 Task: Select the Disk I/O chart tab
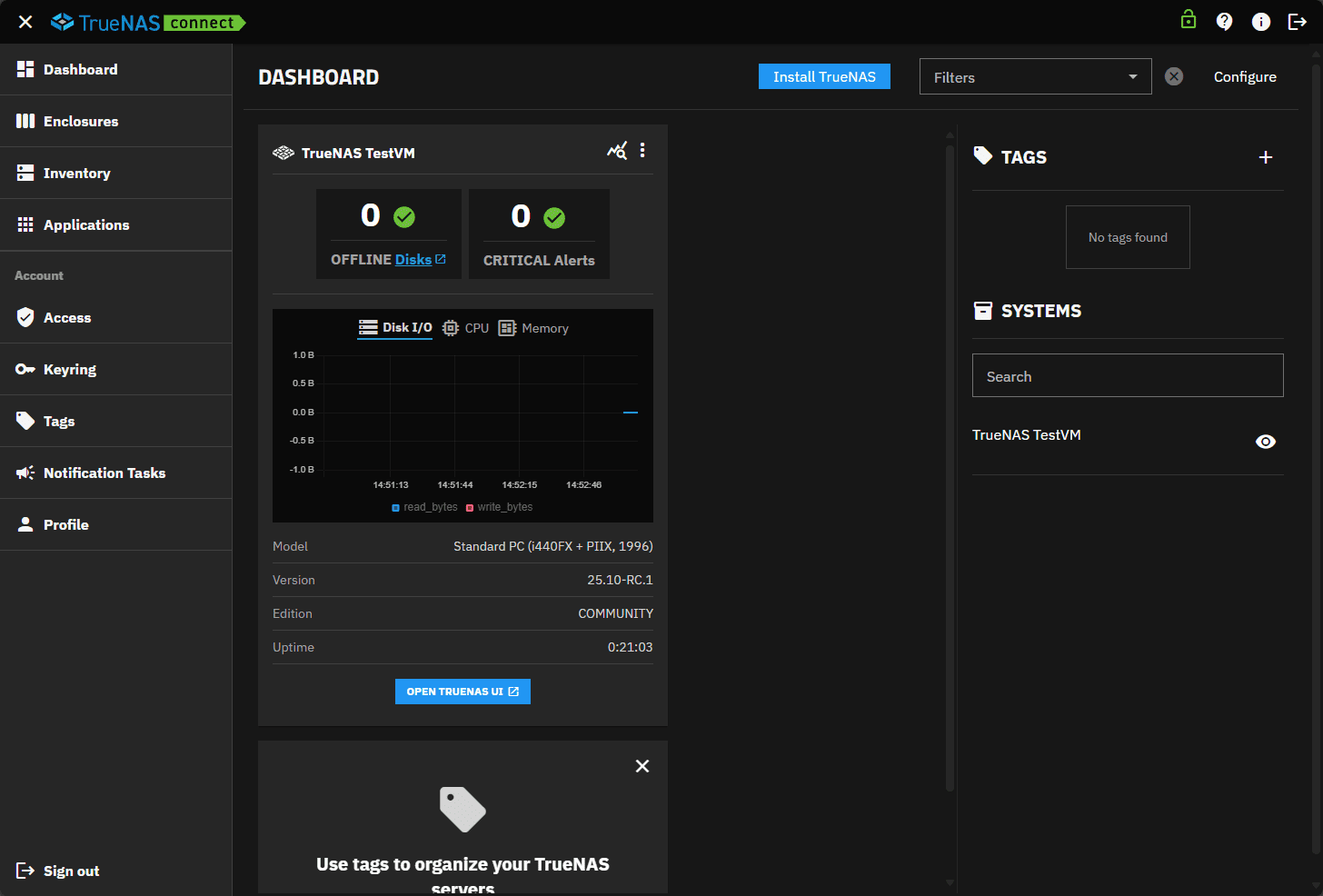click(395, 328)
